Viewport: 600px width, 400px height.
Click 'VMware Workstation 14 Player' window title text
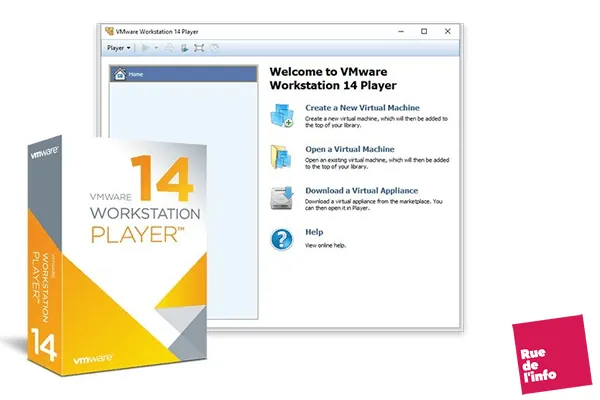tap(157, 32)
